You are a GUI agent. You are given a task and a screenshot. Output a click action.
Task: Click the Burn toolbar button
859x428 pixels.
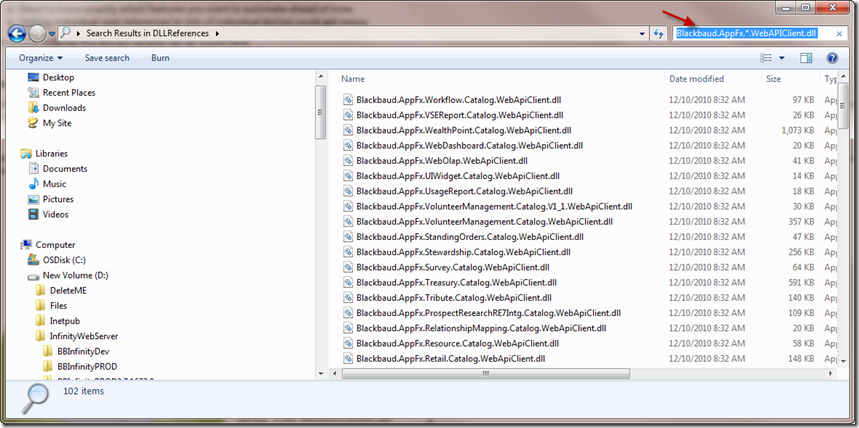click(160, 58)
